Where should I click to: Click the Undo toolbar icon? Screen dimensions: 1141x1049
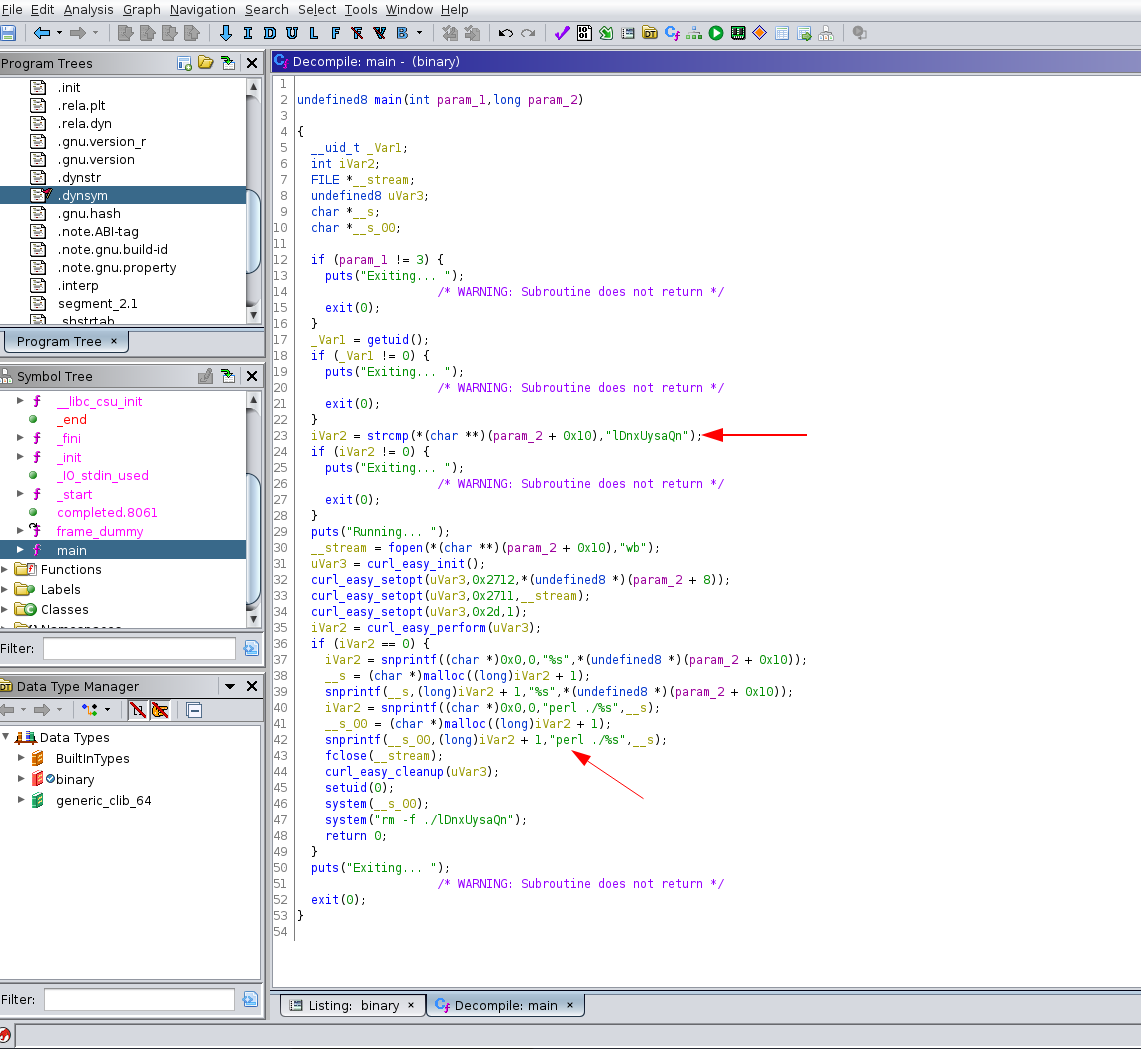pyautogui.click(x=506, y=33)
